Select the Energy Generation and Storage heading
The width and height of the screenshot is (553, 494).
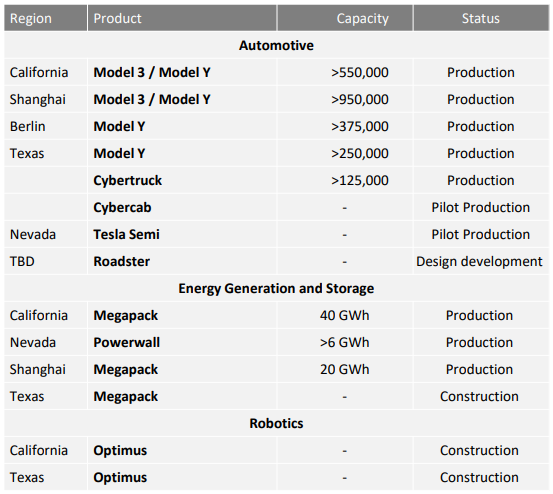[x=276, y=288]
